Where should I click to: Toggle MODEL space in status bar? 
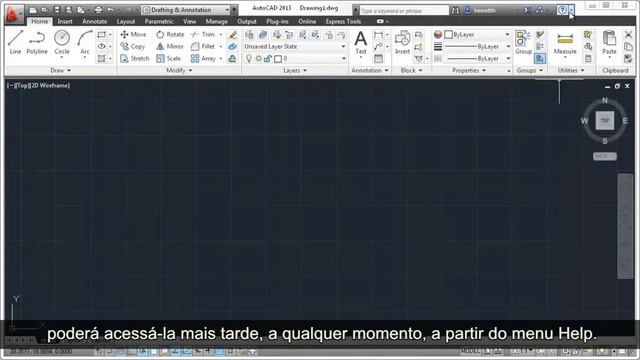tap(471, 351)
